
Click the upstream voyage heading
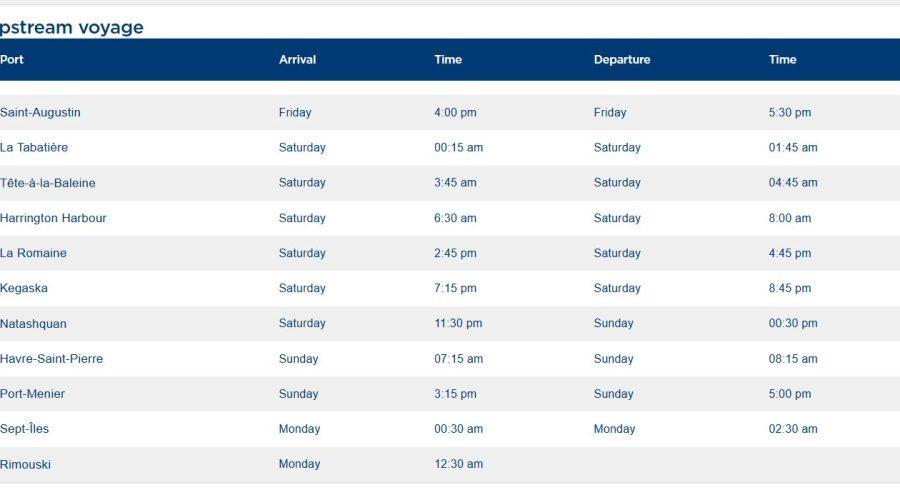pos(71,28)
